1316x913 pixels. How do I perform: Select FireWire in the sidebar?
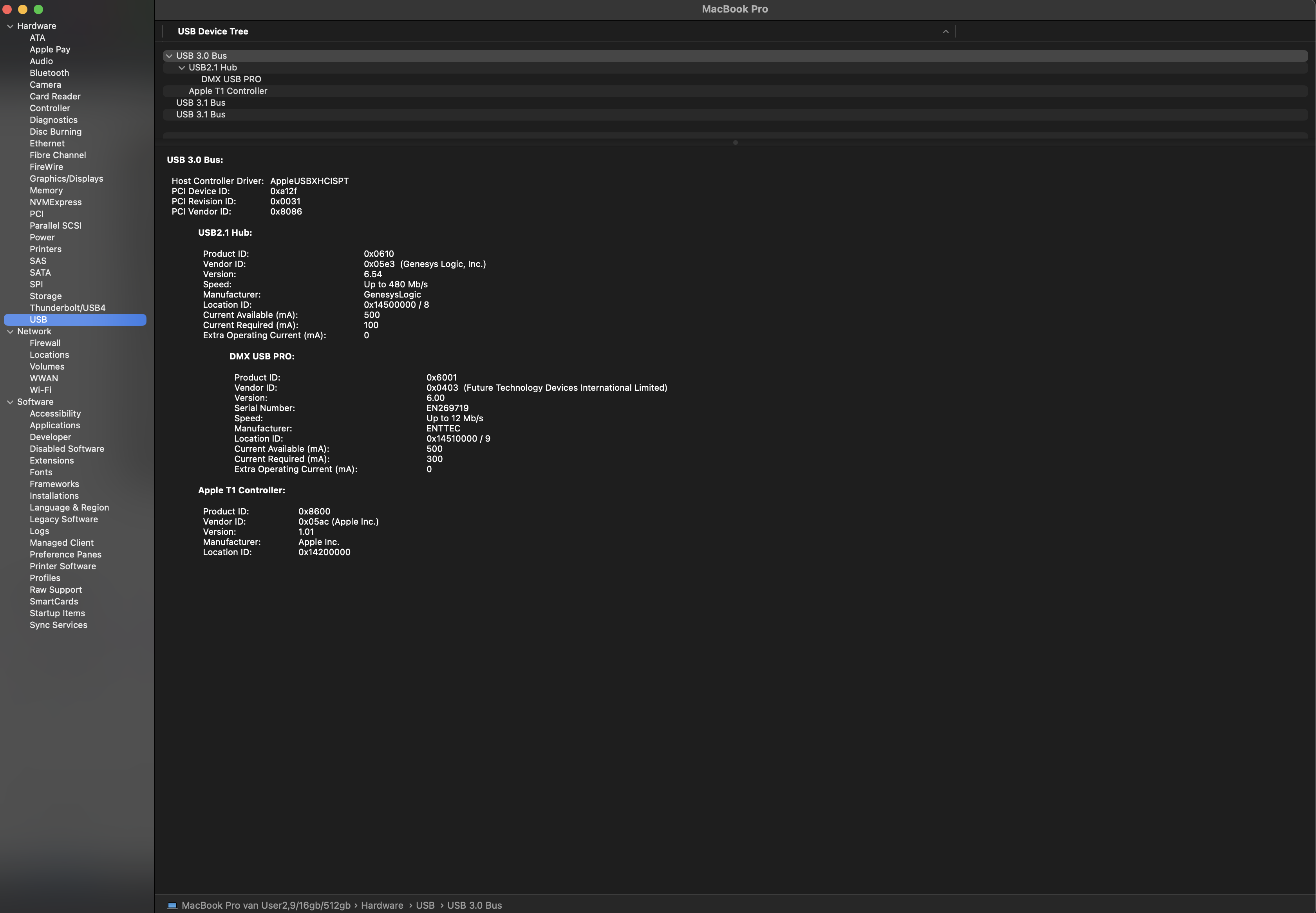pyautogui.click(x=46, y=167)
